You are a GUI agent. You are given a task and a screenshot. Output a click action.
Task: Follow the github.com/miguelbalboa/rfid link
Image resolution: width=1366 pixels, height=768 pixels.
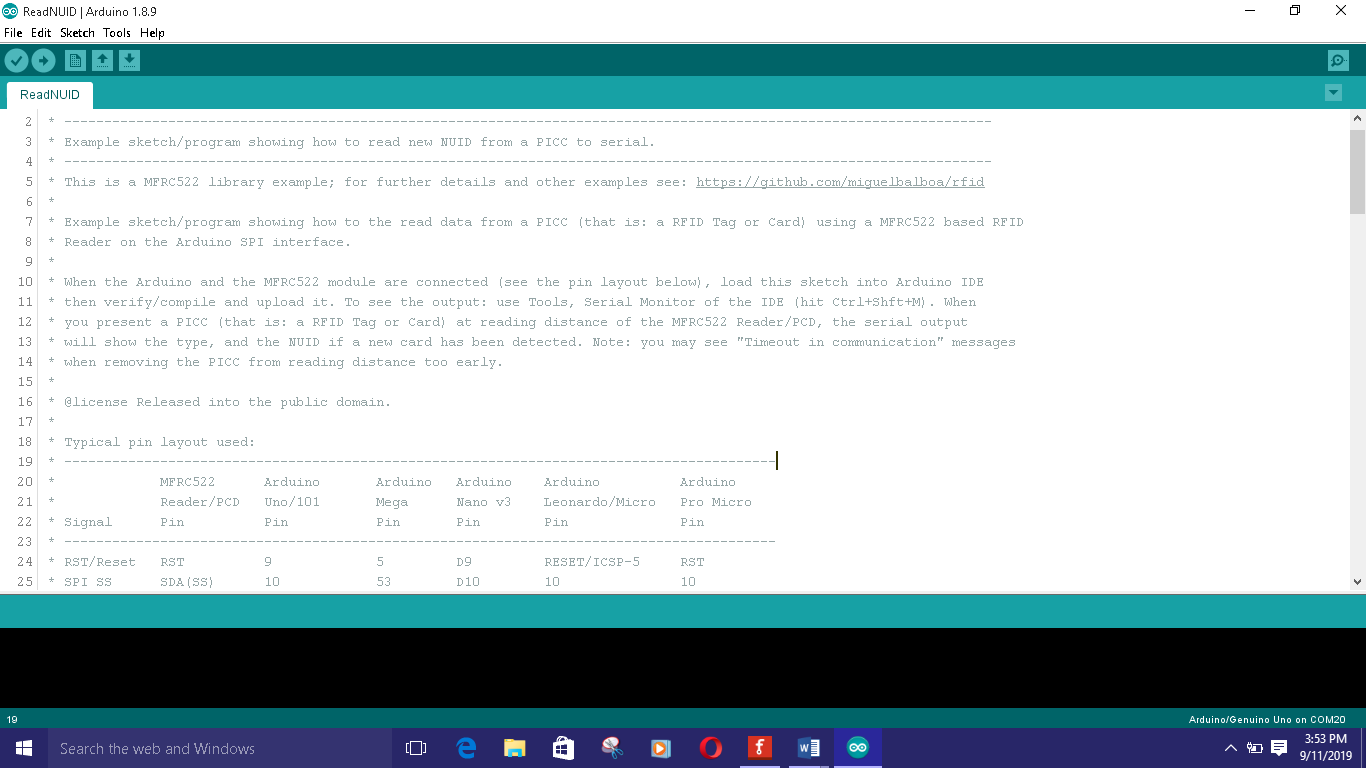click(840, 182)
